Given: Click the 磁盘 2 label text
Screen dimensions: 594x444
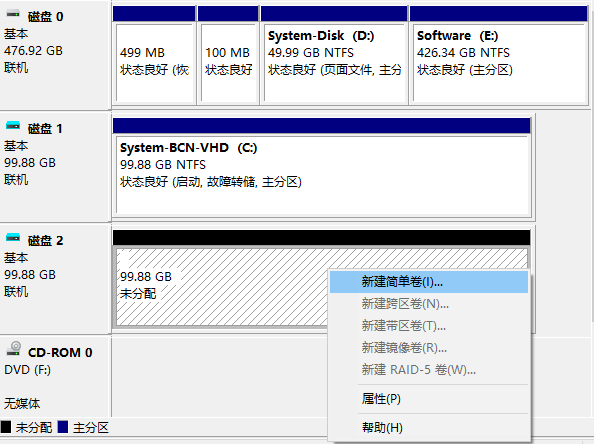Looking at the screenshot, I should (x=45, y=241).
